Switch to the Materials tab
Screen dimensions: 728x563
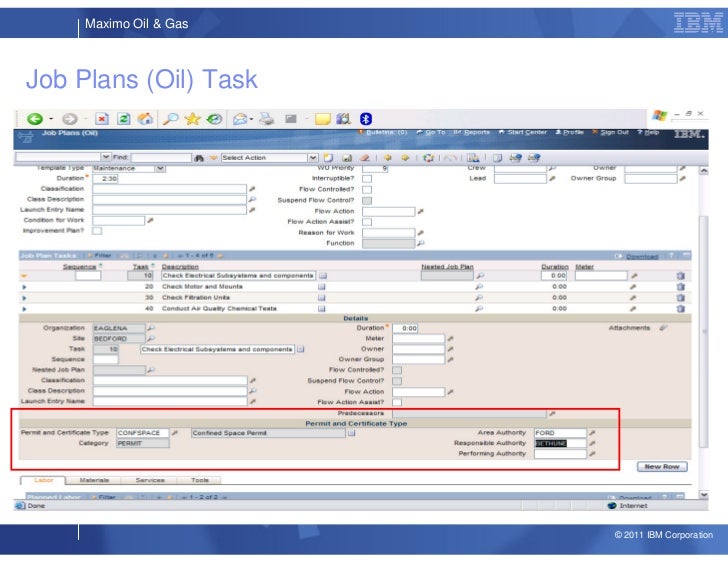pyautogui.click(x=94, y=480)
